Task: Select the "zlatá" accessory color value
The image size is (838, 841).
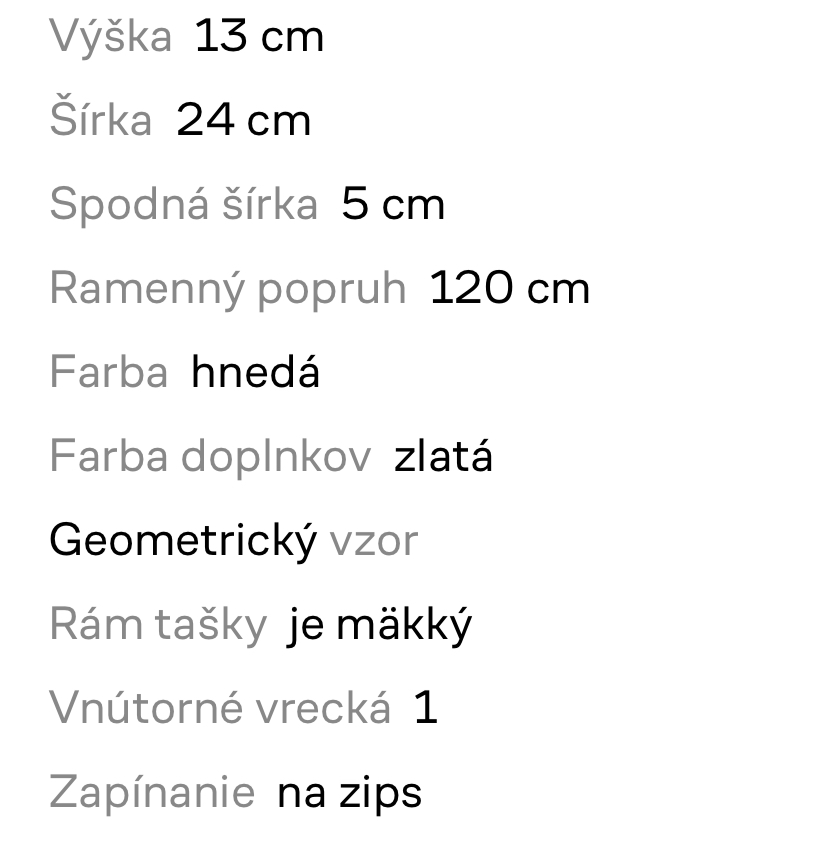Action: pyautogui.click(x=444, y=457)
